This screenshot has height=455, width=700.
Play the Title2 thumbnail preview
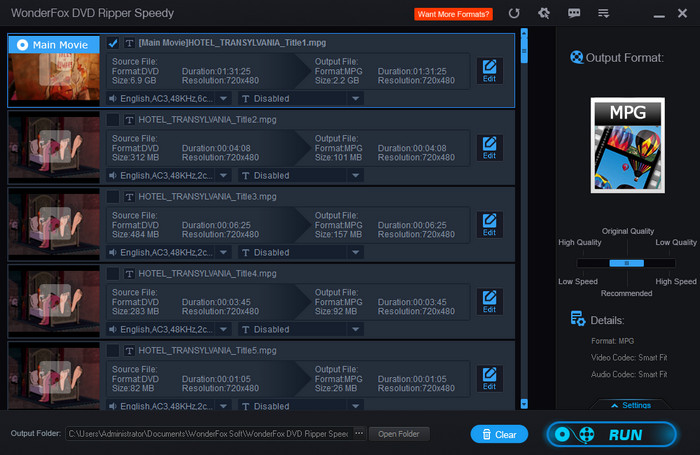click(x=54, y=146)
